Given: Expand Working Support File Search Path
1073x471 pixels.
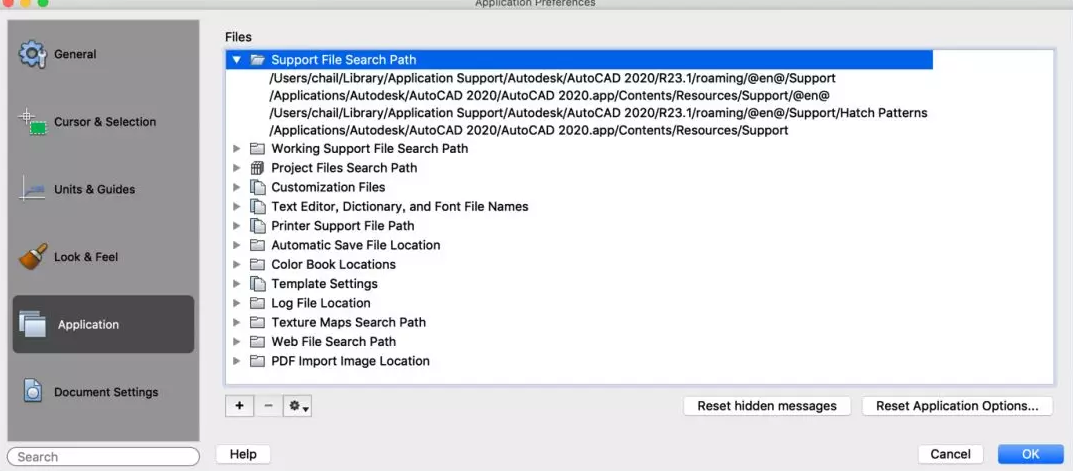Looking at the screenshot, I should [x=237, y=149].
